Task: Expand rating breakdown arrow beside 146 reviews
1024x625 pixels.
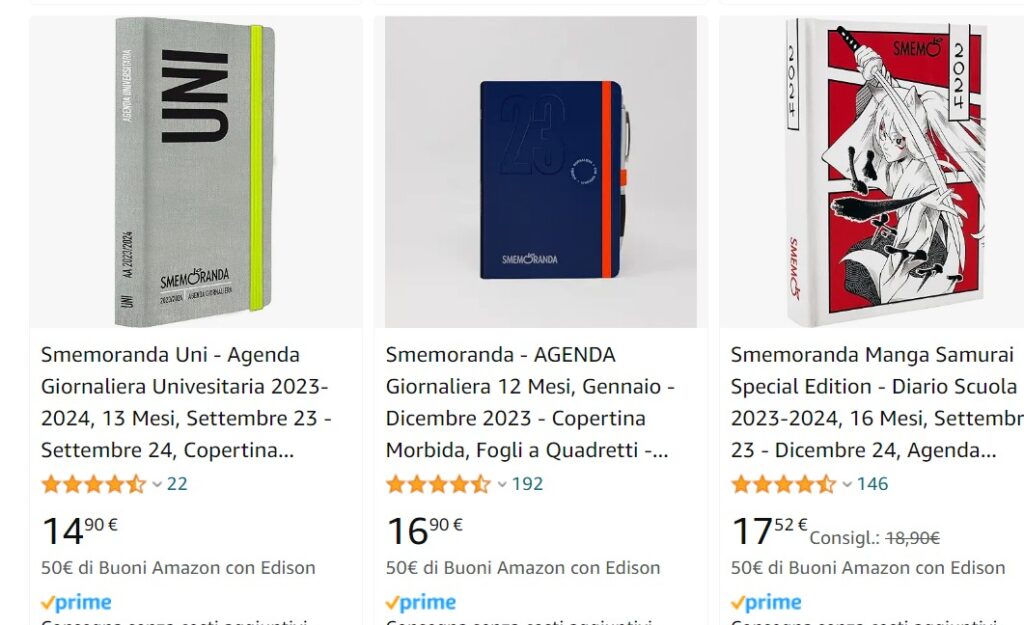Action: point(846,485)
